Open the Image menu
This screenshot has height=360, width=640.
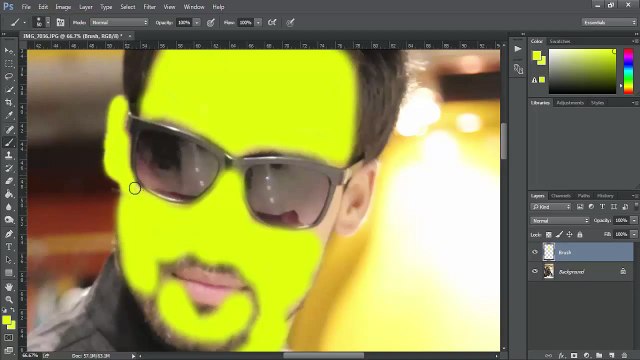pos(63,7)
